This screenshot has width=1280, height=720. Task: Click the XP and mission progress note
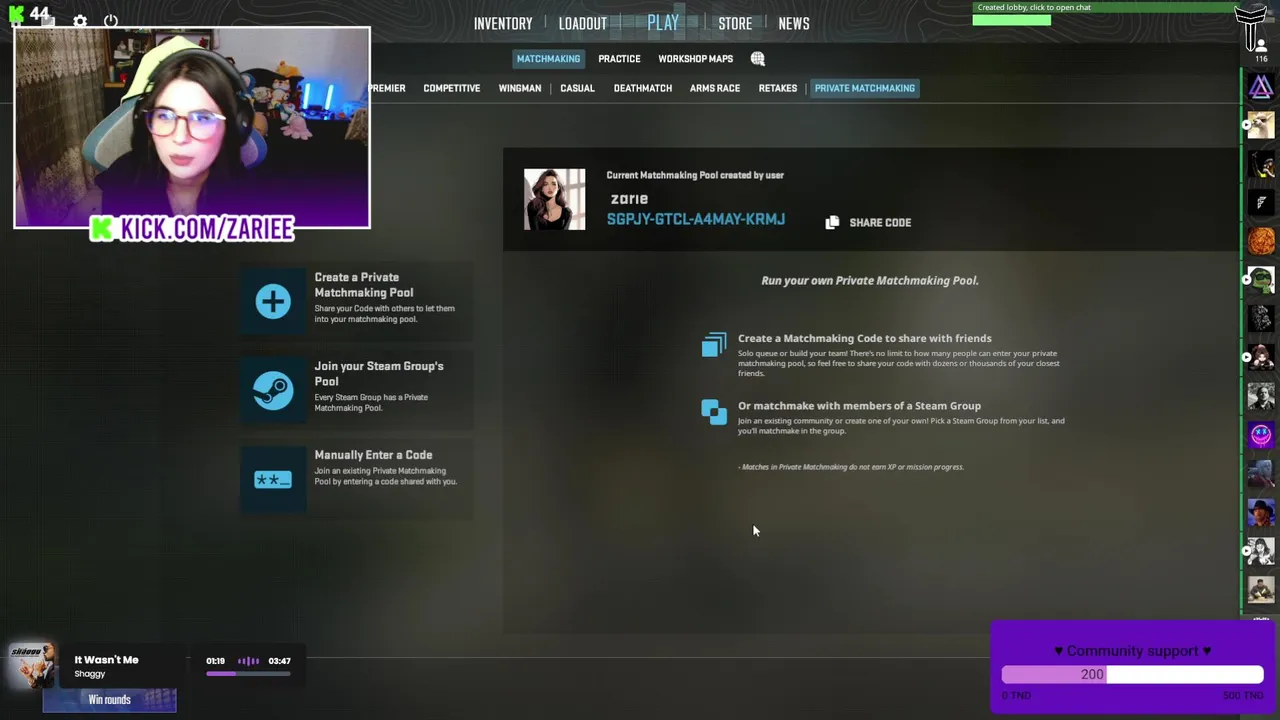851,467
